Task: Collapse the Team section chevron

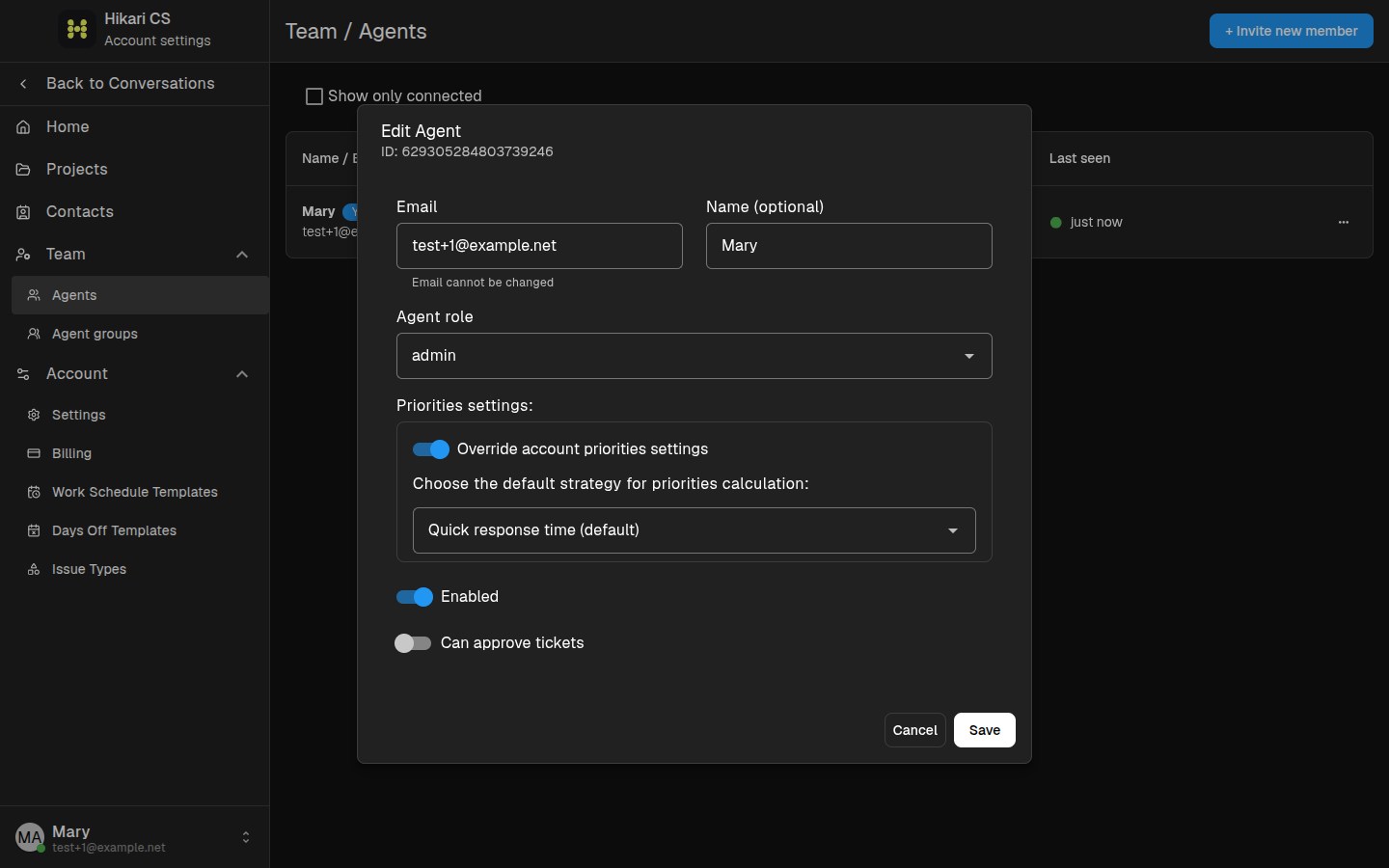Action: click(242, 255)
